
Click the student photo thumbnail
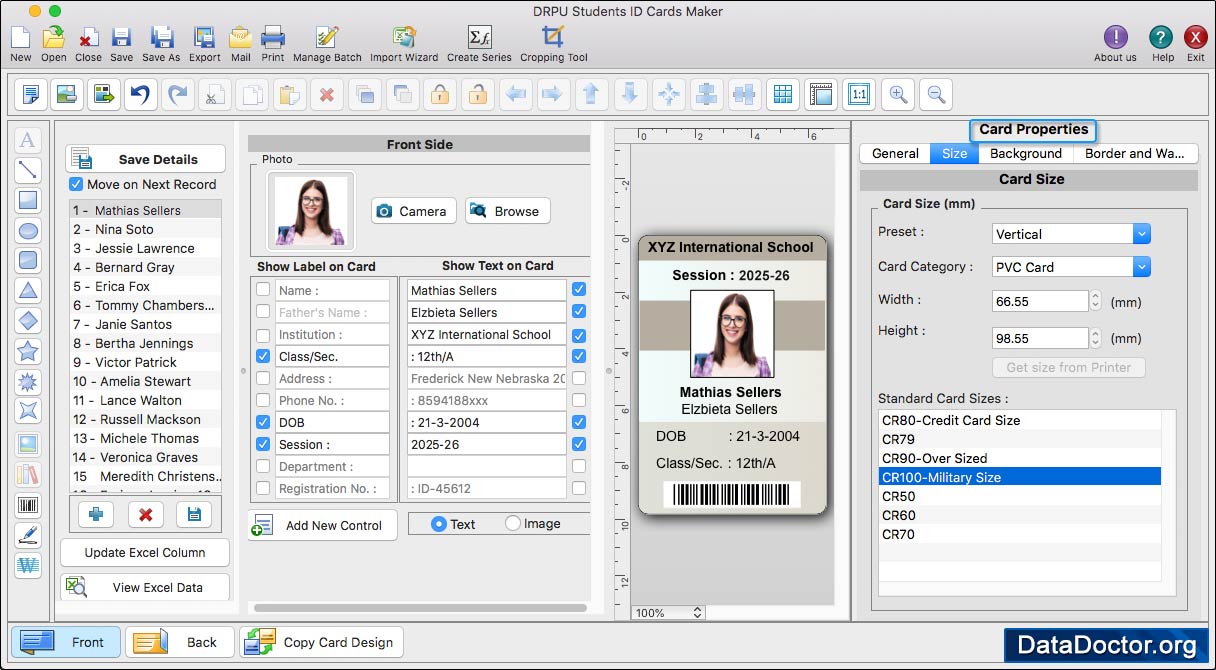coord(310,211)
